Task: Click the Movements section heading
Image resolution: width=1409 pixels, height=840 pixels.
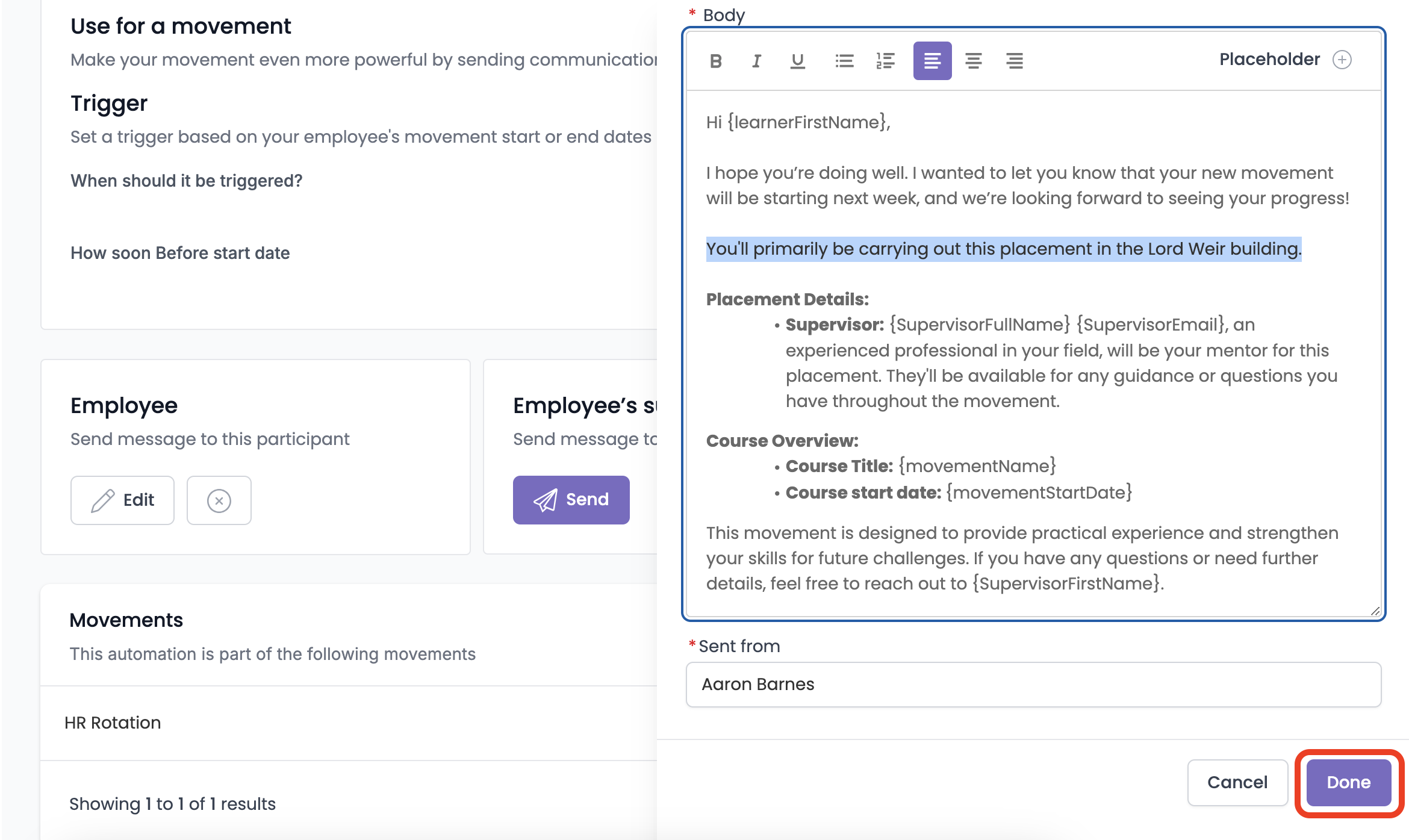Action: [x=126, y=620]
